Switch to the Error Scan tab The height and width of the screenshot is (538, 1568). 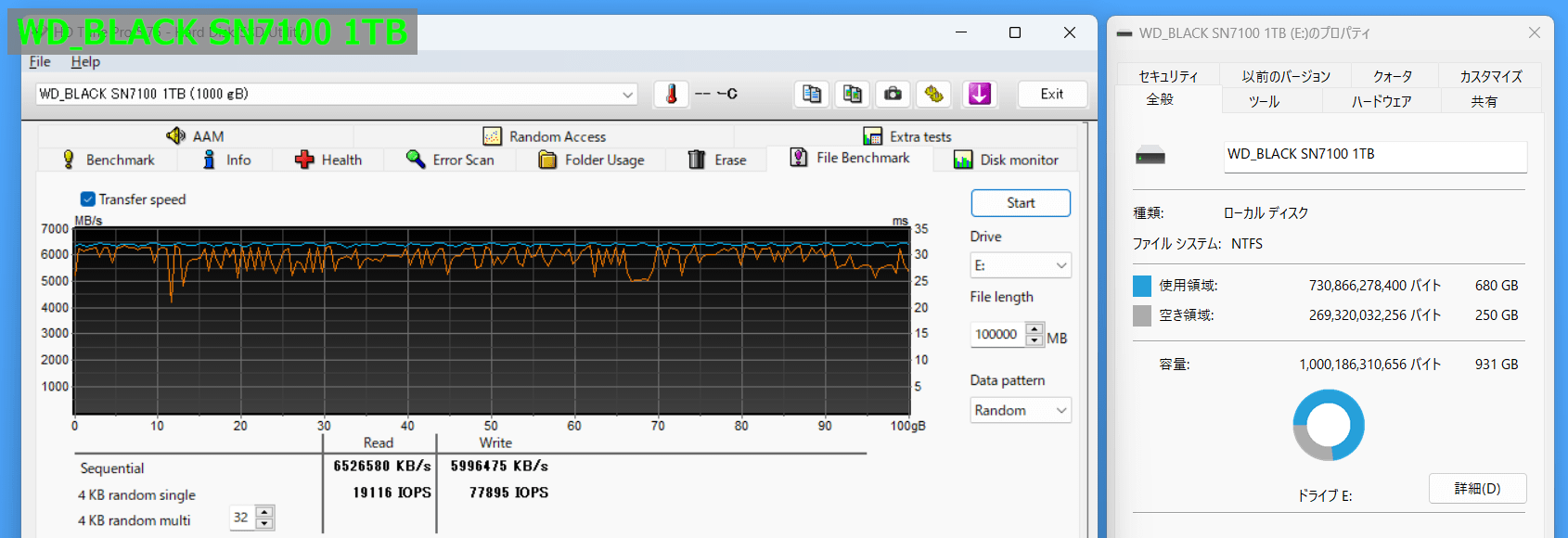(451, 160)
